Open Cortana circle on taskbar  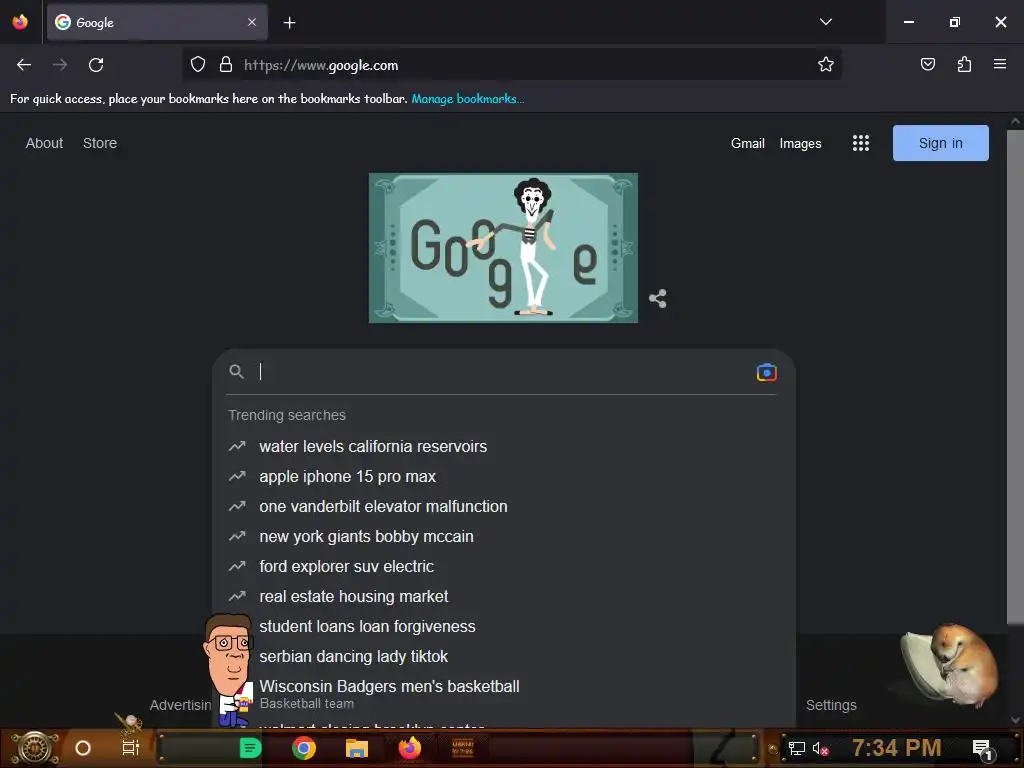[83, 748]
